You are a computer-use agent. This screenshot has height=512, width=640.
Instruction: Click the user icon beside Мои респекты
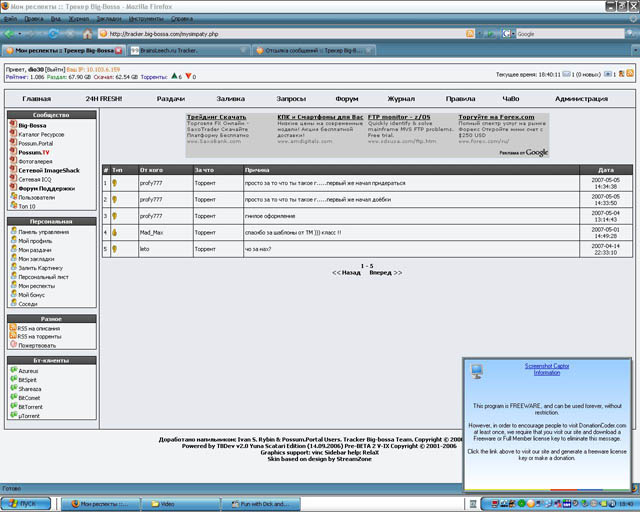tap(14, 285)
